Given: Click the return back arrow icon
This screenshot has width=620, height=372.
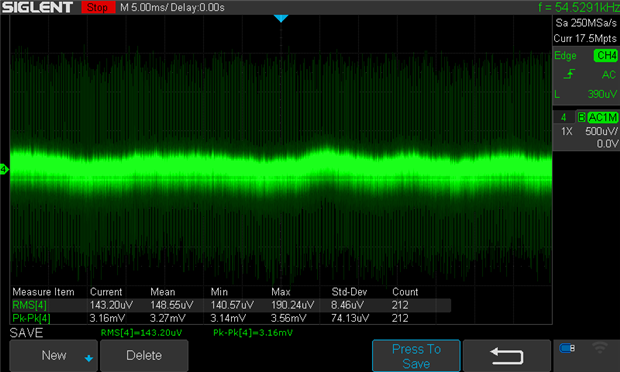Looking at the screenshot, I should (x=507, y=355).
